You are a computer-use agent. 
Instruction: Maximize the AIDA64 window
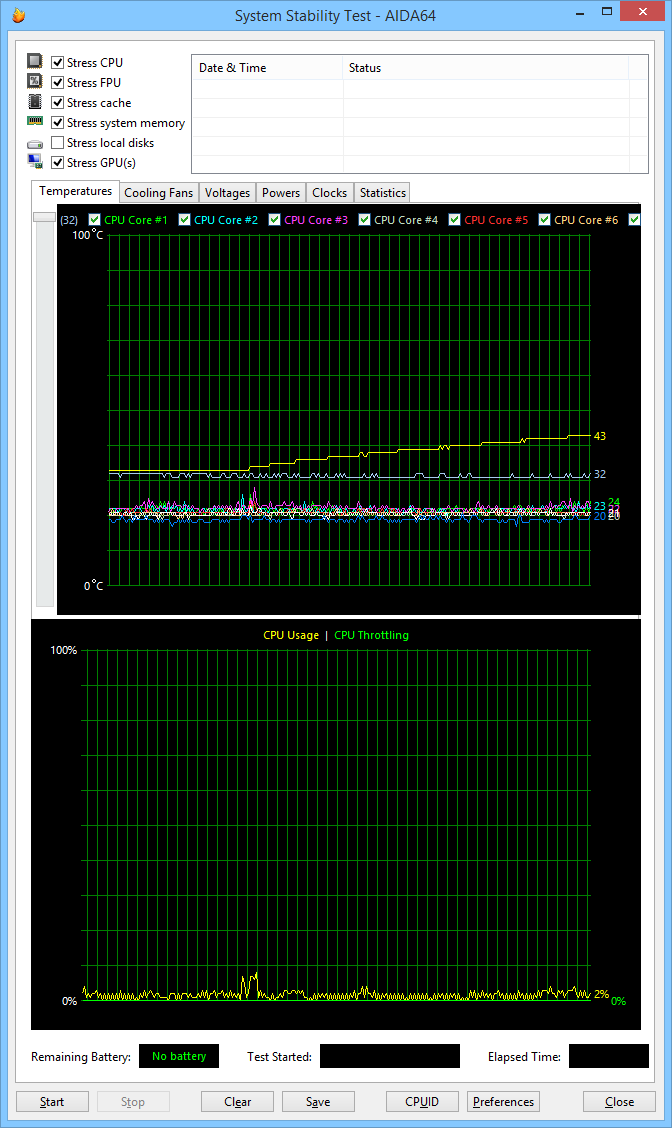607,12
